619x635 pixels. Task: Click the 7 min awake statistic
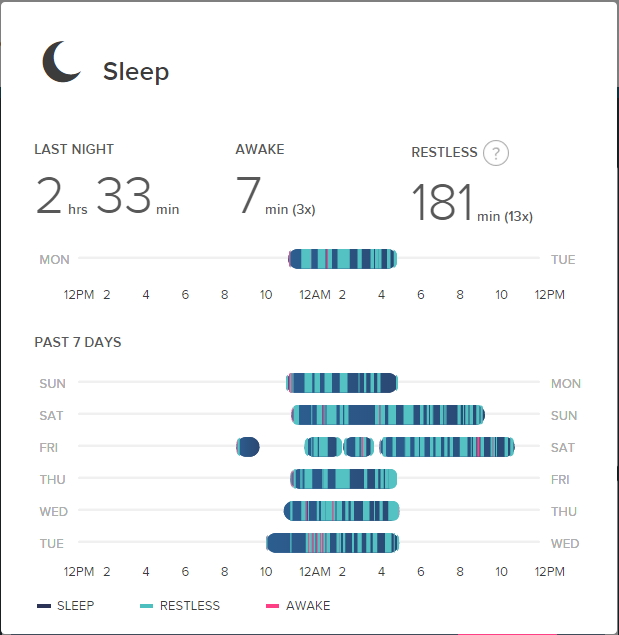(x=275, y=196)
